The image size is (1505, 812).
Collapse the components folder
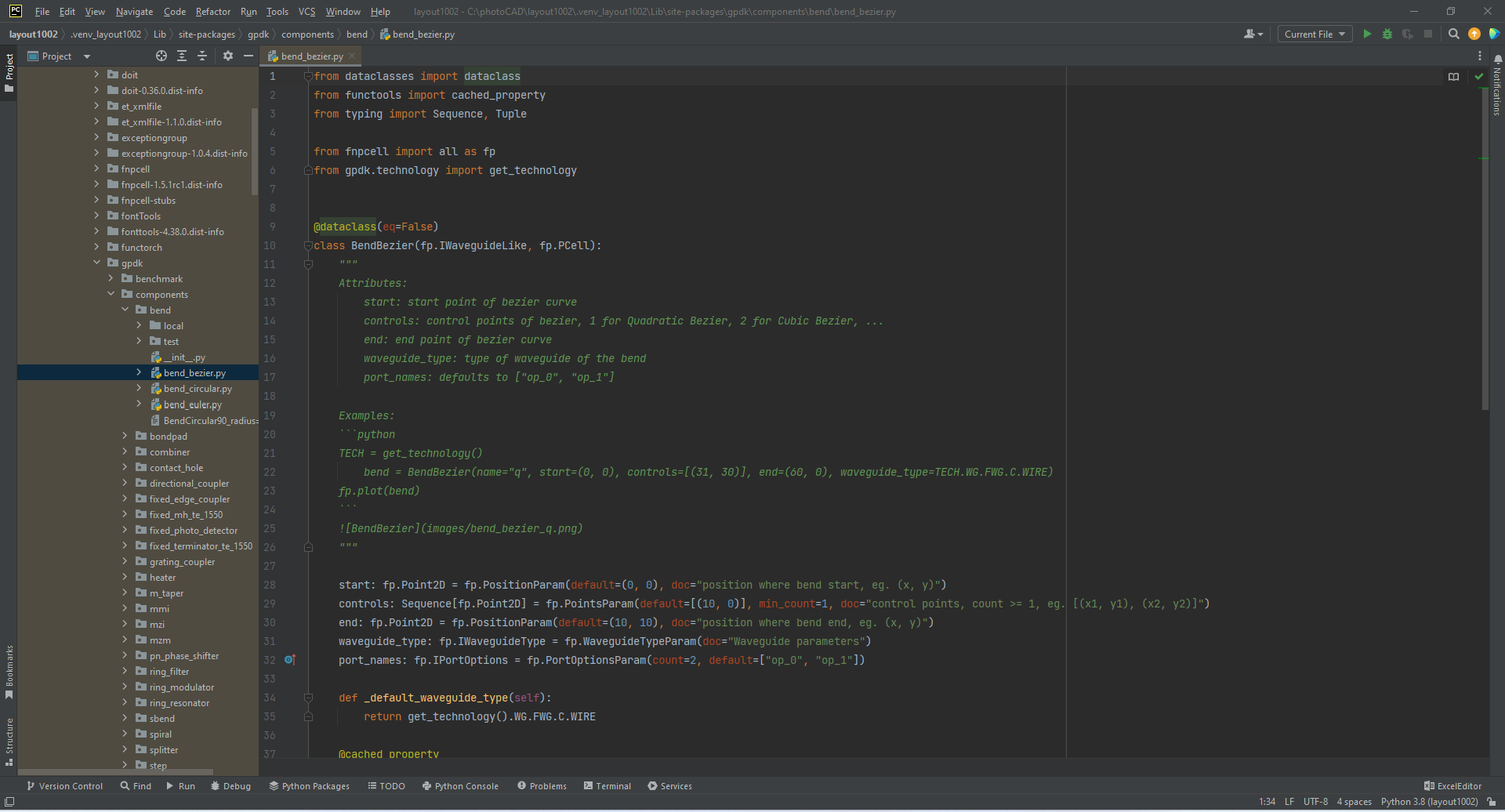pyautogui.click(x=111, y=294)
